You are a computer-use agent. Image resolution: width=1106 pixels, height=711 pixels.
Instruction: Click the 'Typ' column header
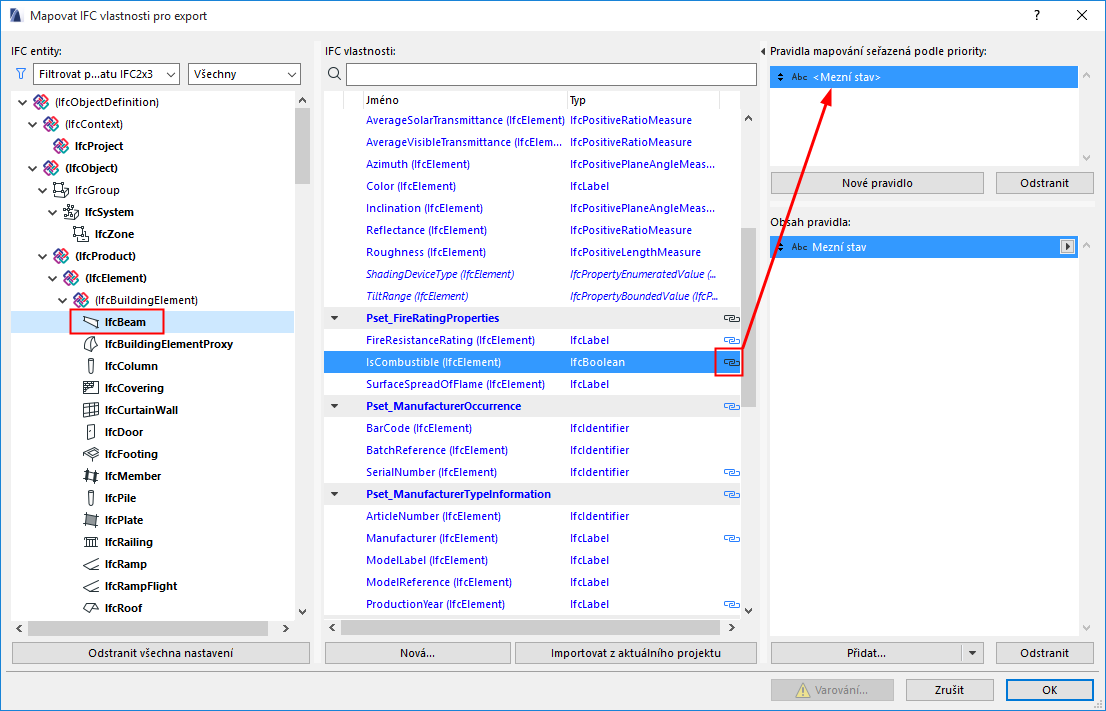(x=643, y=100)
